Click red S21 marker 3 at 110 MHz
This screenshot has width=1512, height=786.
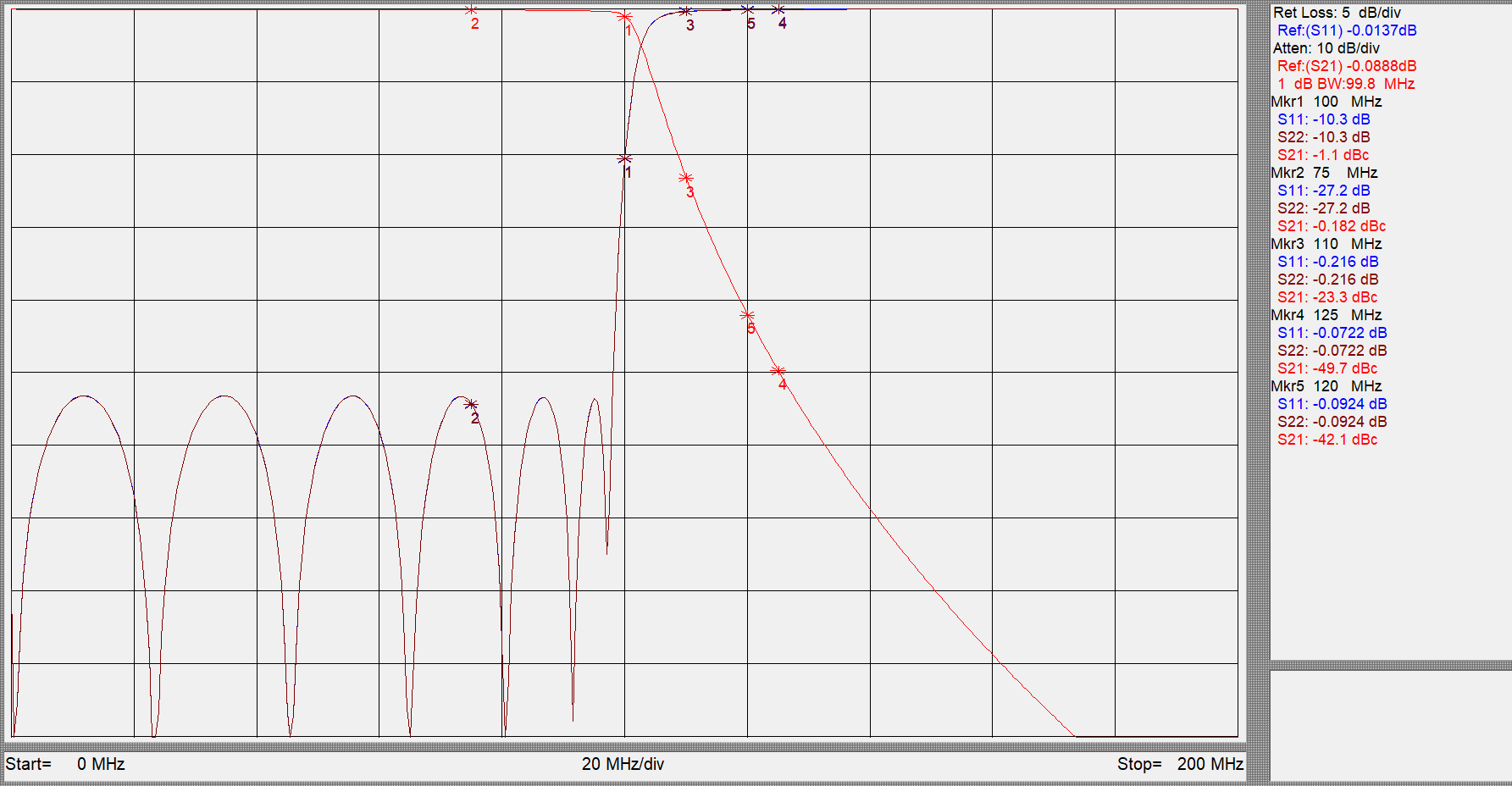[686, 178]
